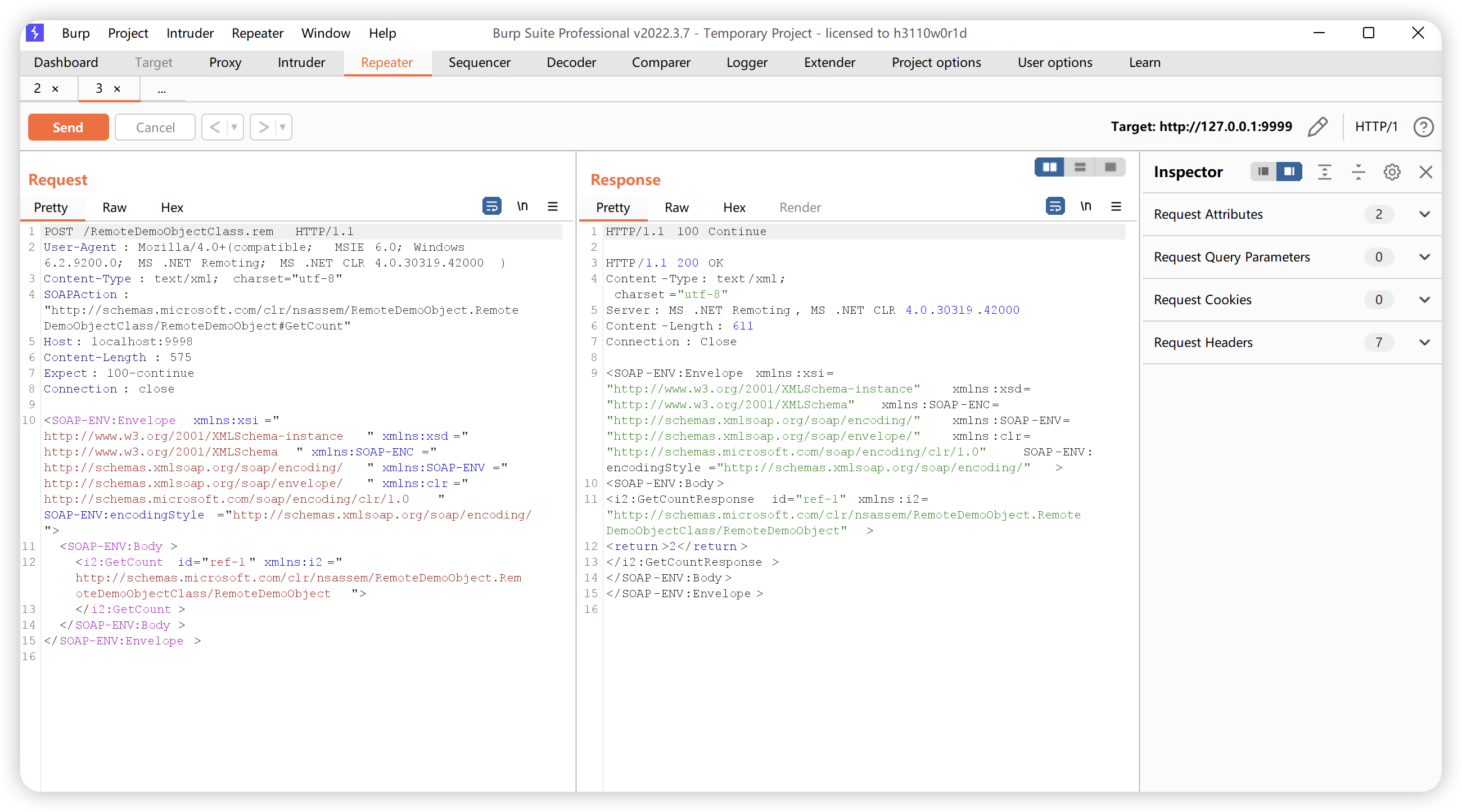Close Repeater tab 3
Viewport: 1462px width, 812px height.
117,89
